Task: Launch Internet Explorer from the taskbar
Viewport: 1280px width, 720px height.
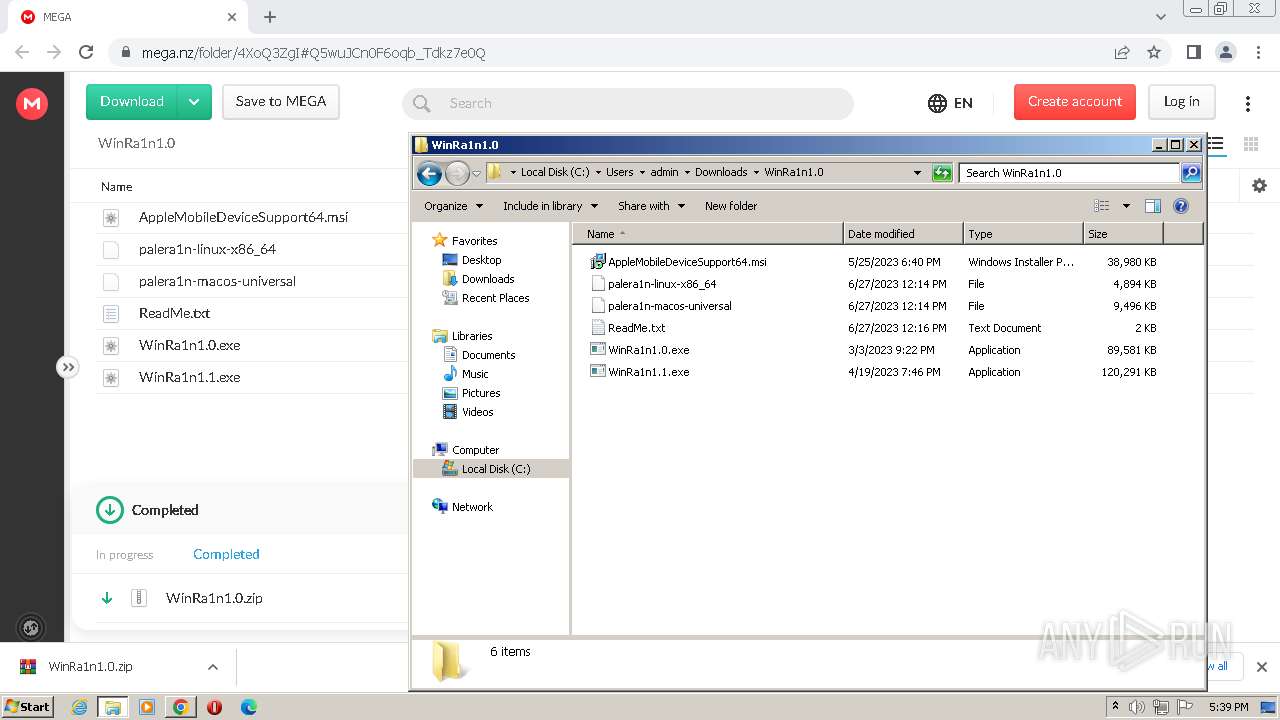Action: [80, 707]
